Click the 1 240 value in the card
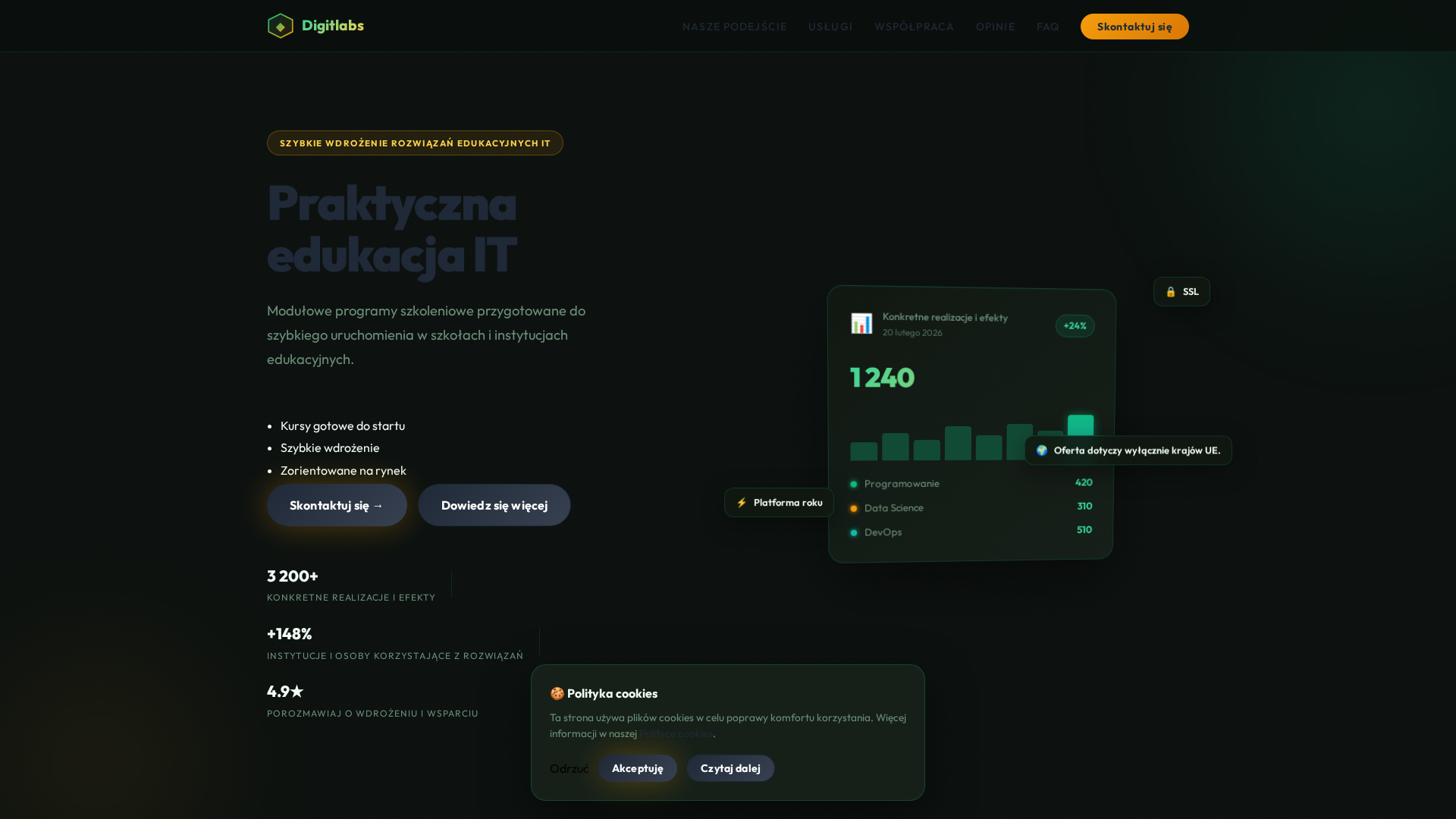The height and width of the screenshot is (819, 1456). (x=882, y=378)
